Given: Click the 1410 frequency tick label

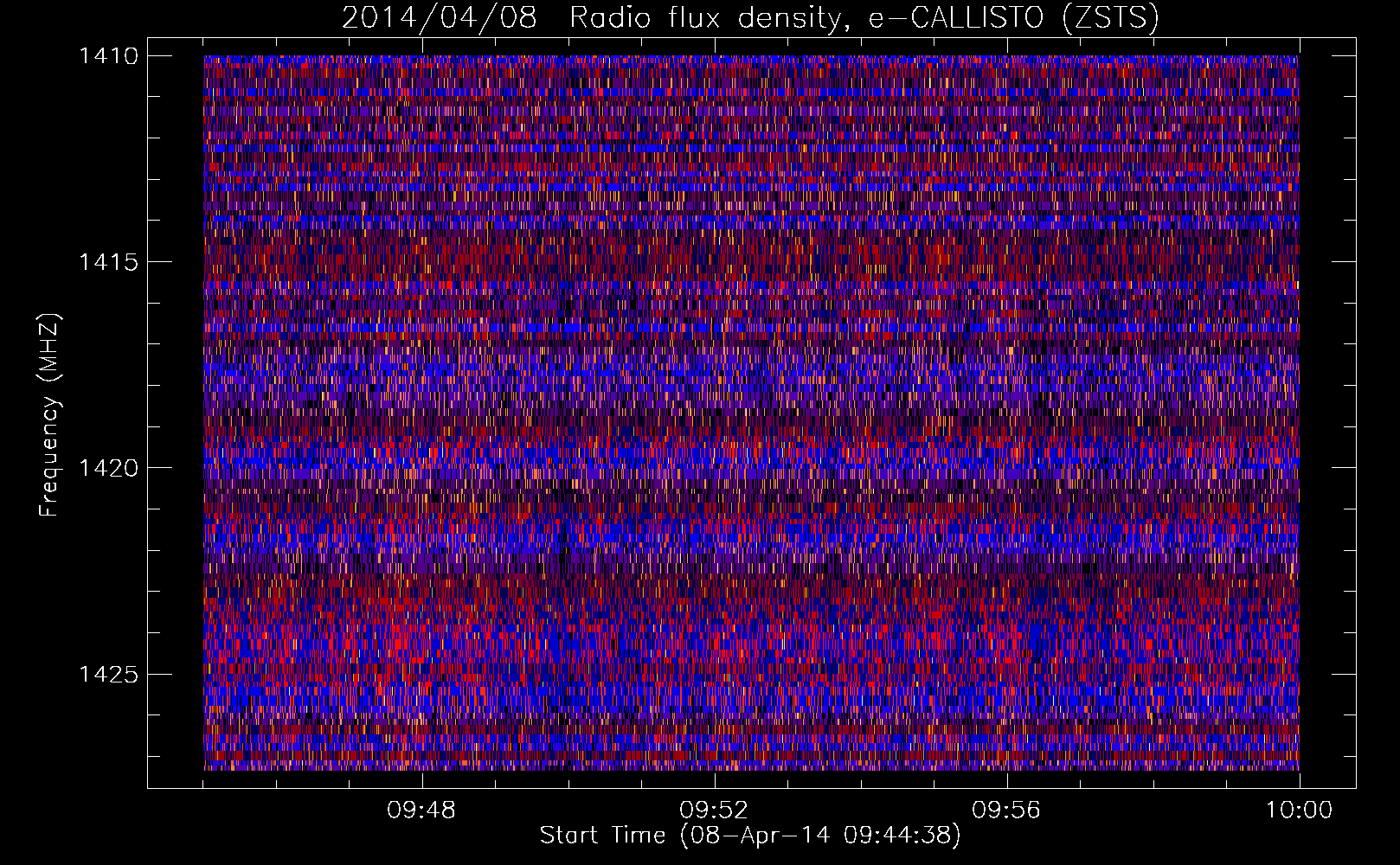Looking at the screenshot, I should 108,56.
